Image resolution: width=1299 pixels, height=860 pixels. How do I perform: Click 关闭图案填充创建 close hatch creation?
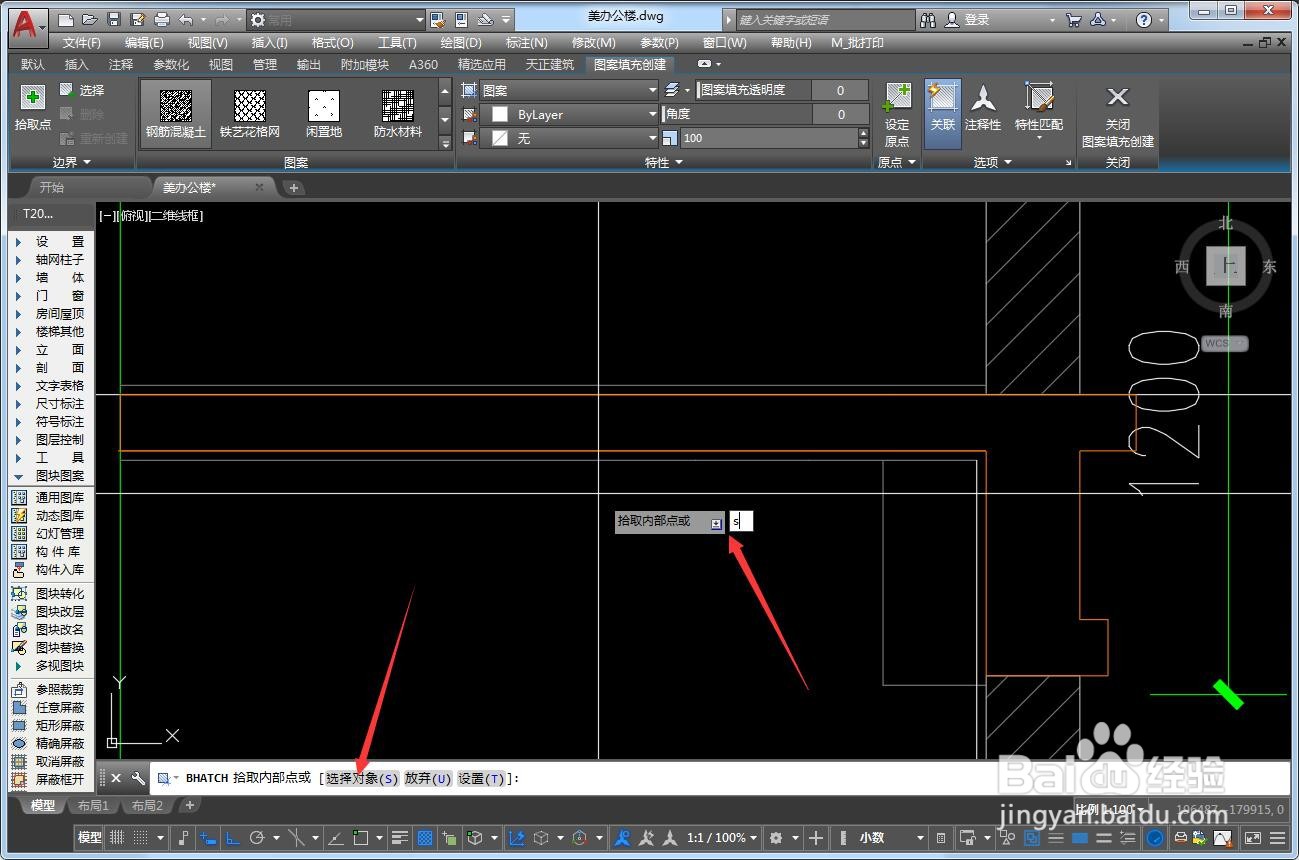click(x=1118, y=116)
